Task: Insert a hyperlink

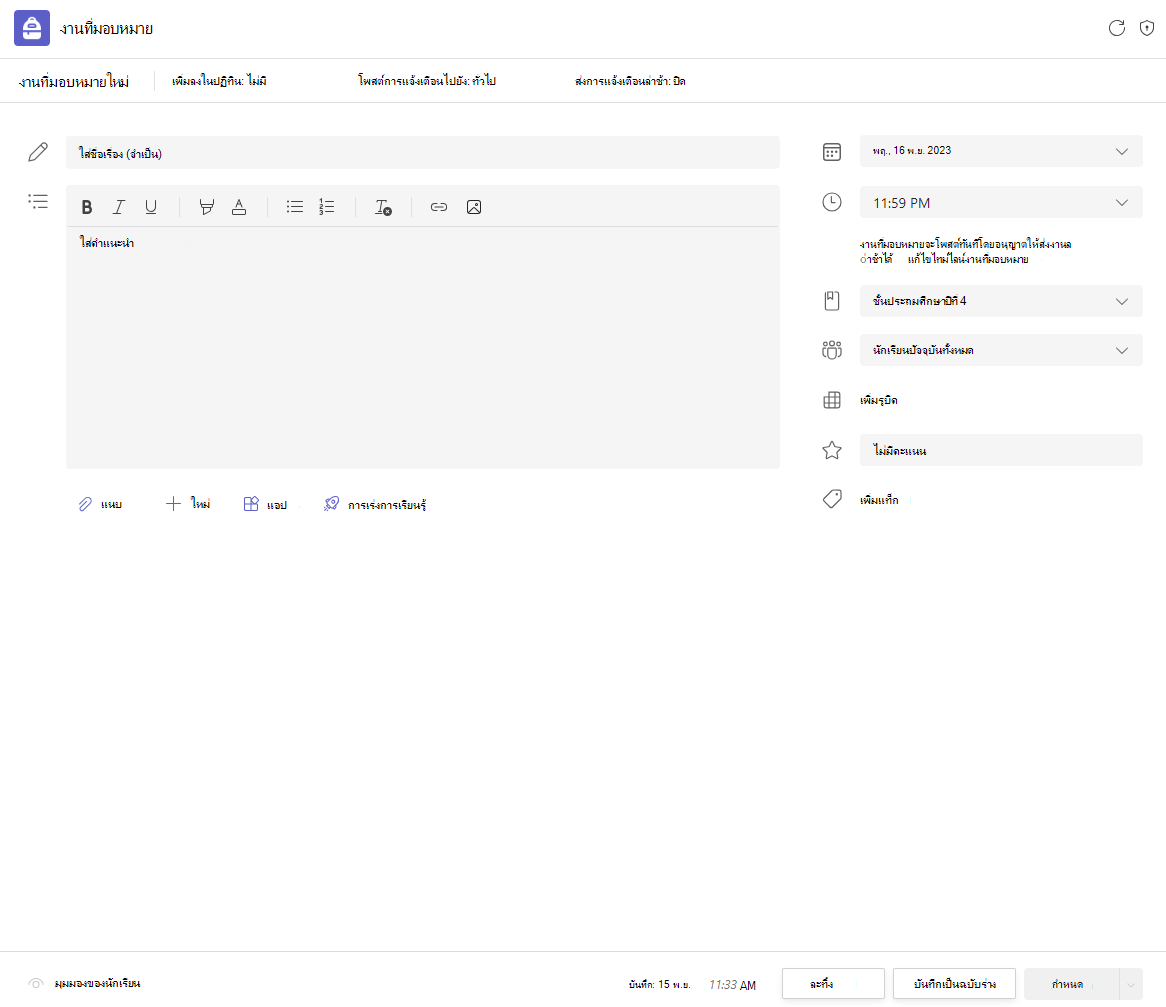Action: pos(439,207)
